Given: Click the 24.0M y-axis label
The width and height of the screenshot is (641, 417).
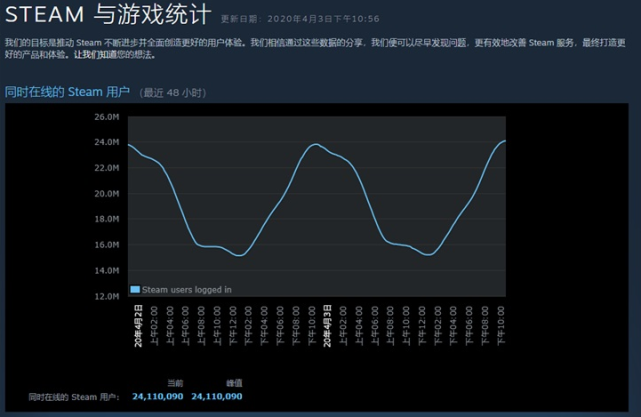Looking at the screenshot, I should pyautogui.click(x=107, y=142).
